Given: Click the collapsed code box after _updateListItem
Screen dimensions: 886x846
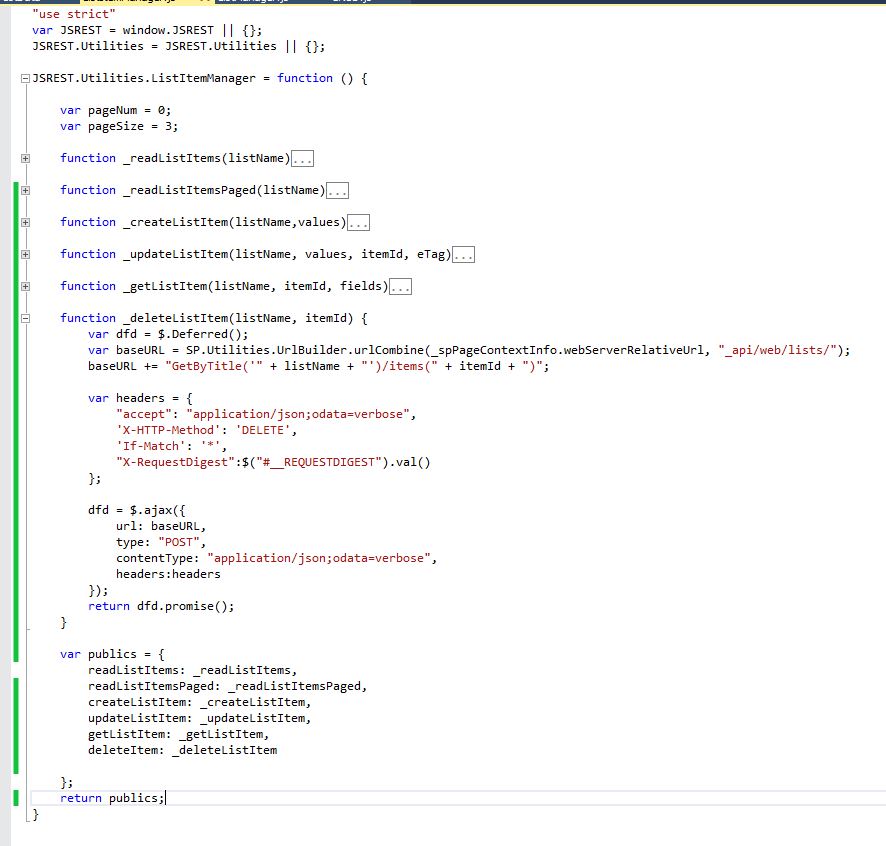Looking at the screenshot, I should (461, 254).
